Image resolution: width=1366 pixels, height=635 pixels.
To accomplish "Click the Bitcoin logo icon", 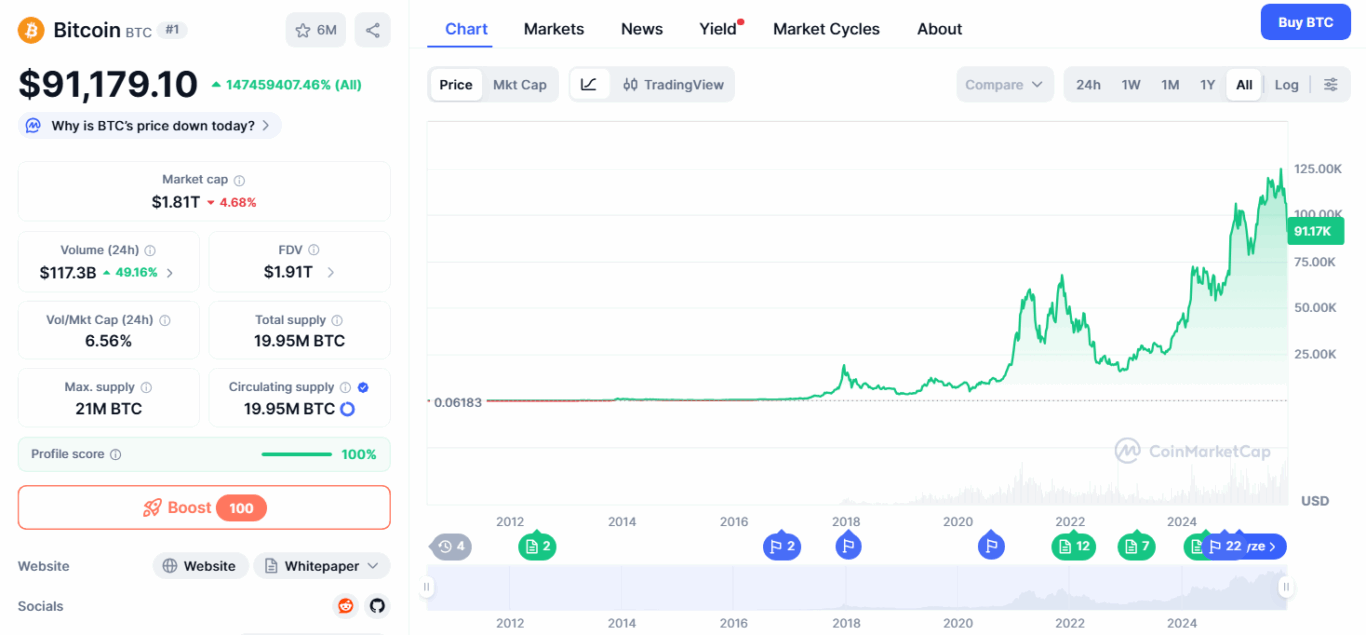I will [x=31, y=30].
